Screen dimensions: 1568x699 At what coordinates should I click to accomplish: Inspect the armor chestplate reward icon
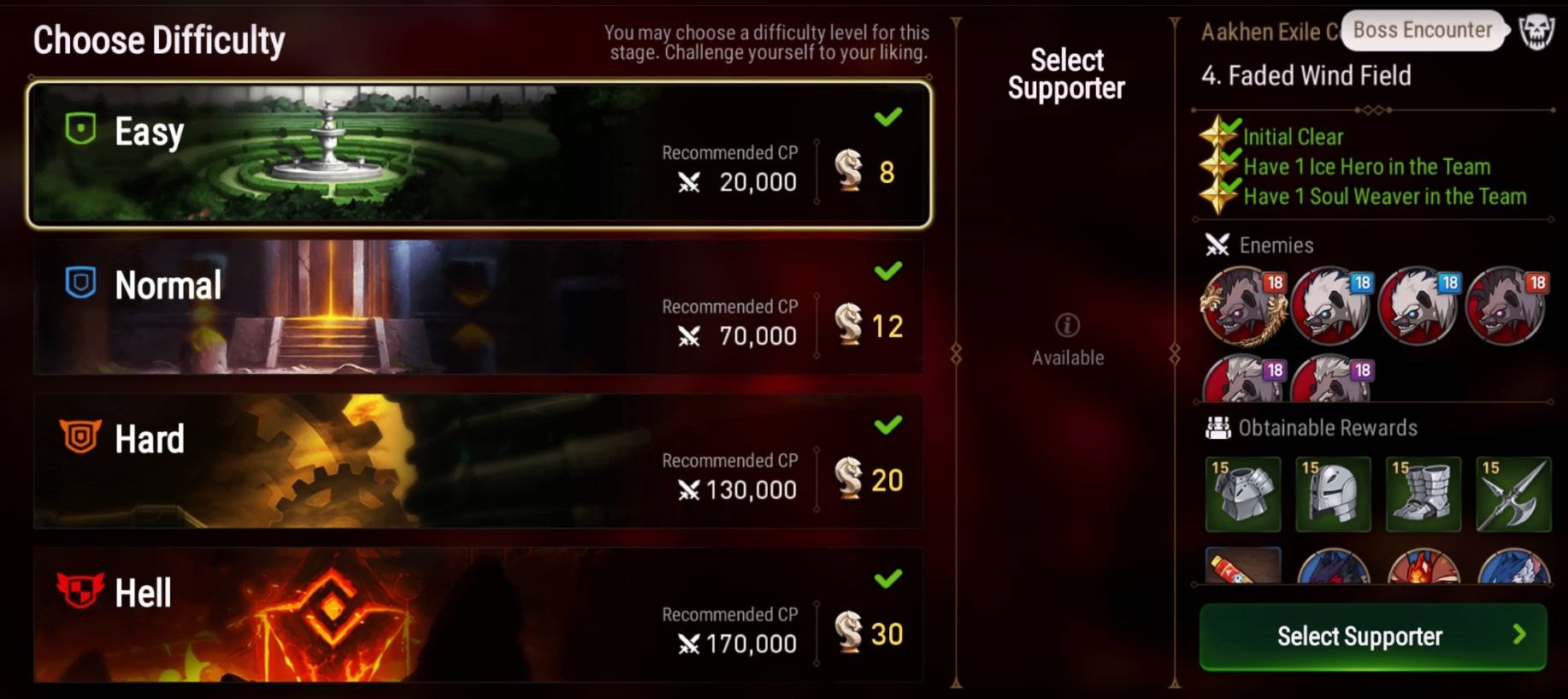pyautogui.click(x=1243, y=494)
